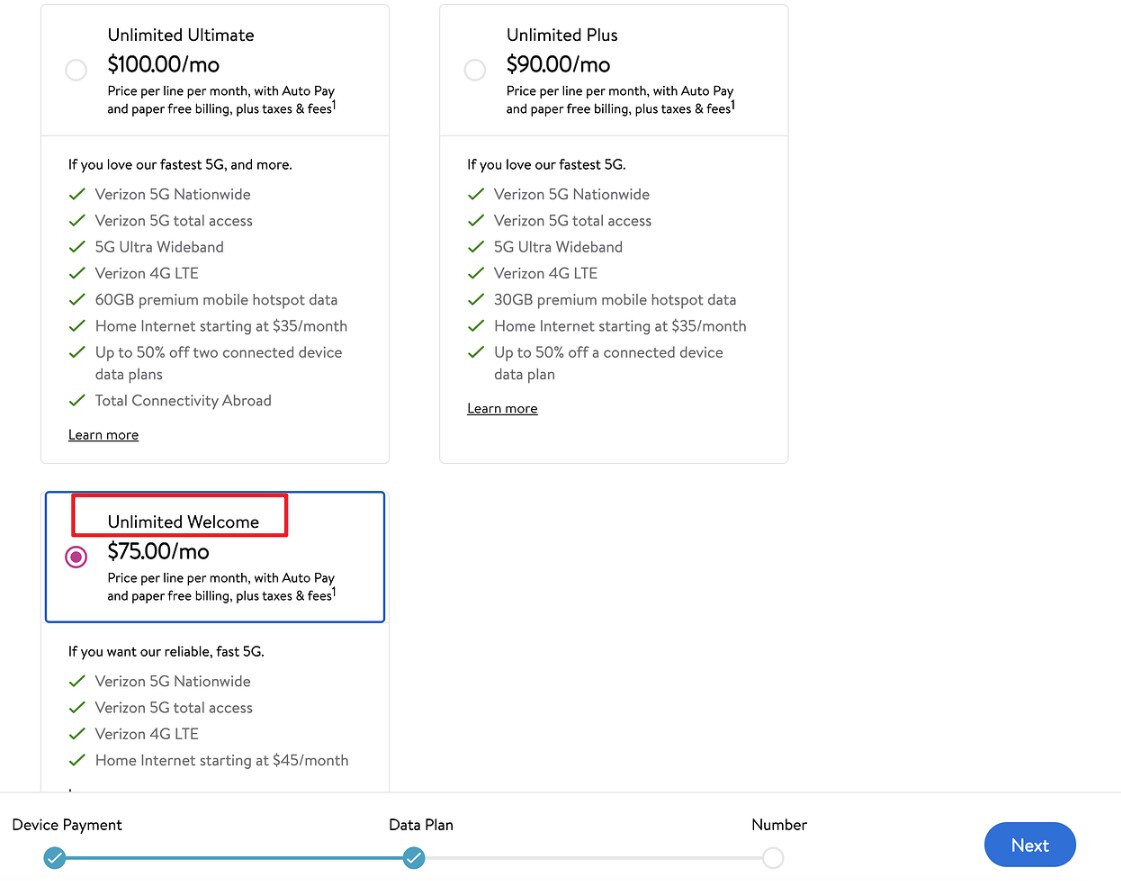Screen dimensions: 1121x881
Task: Click the Unlimited Welcome plan title
Action: [x=183, y=522]
